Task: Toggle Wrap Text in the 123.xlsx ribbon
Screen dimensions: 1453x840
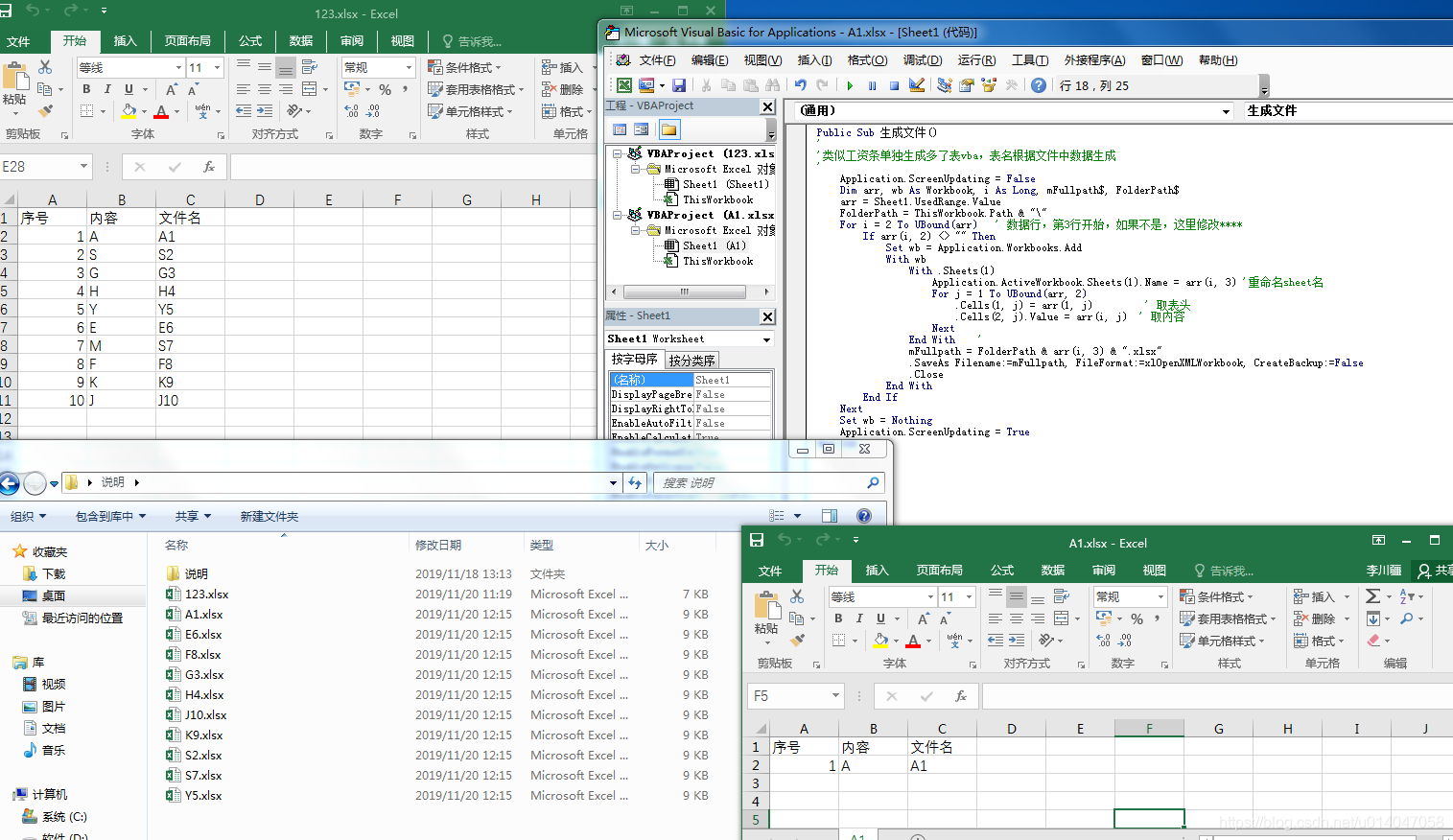Action: (309, 67)
